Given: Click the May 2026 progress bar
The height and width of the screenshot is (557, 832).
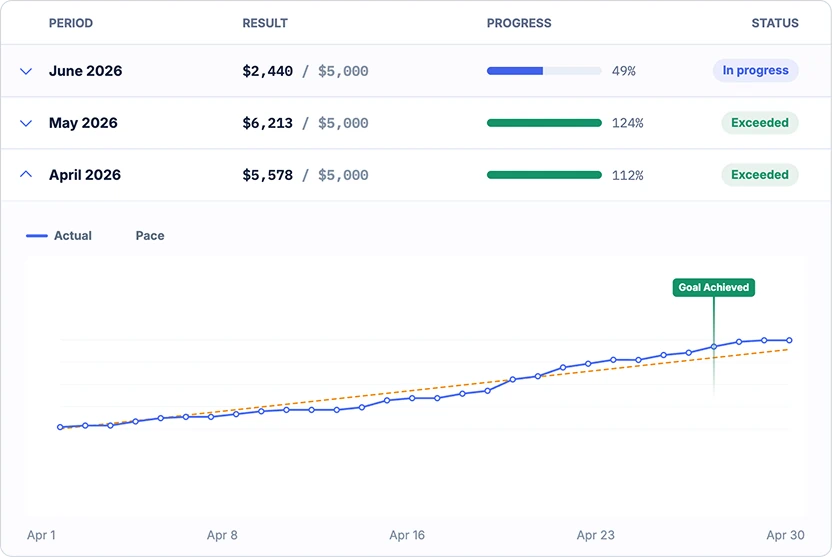Looking at the screenshot, I should click(544, 123).
